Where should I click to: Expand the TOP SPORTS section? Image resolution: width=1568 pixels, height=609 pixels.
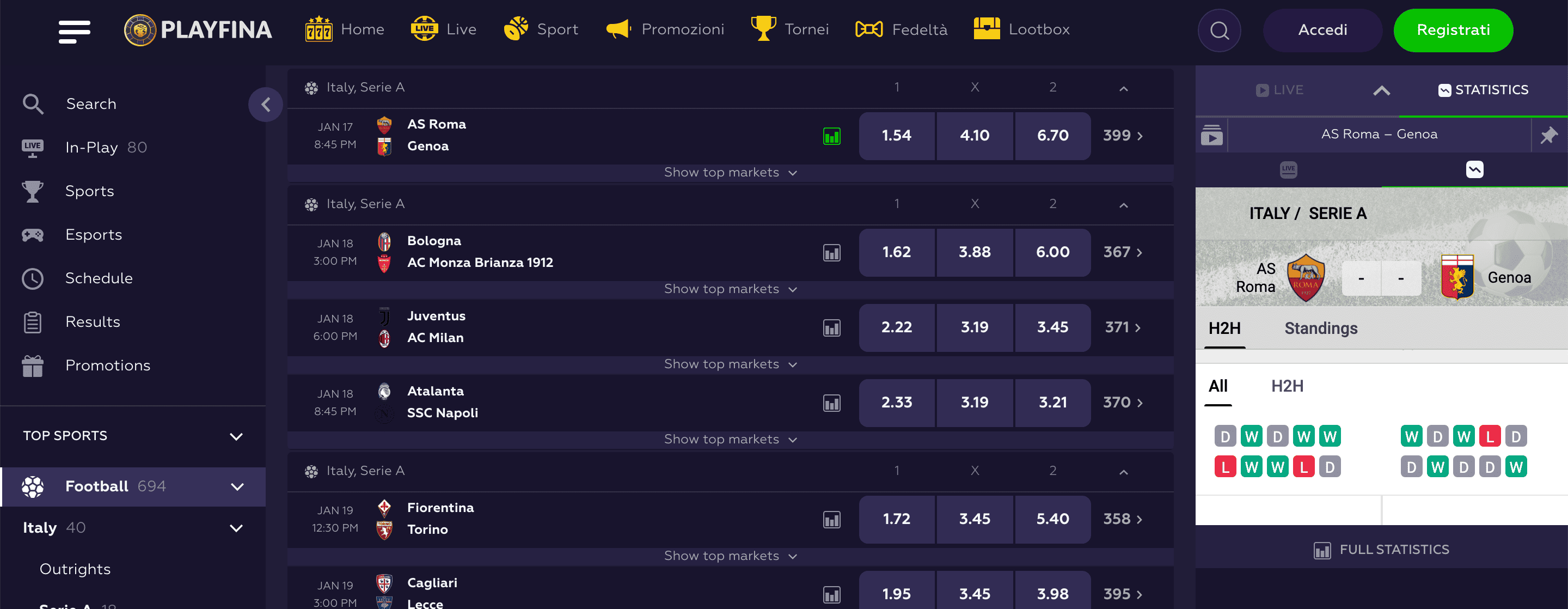(237, 436)
